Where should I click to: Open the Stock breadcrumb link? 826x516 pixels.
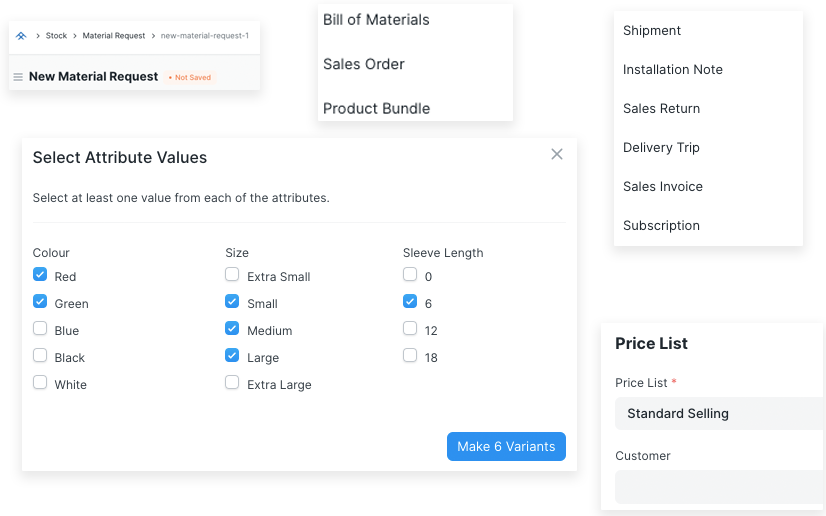(x=56, y=36)
